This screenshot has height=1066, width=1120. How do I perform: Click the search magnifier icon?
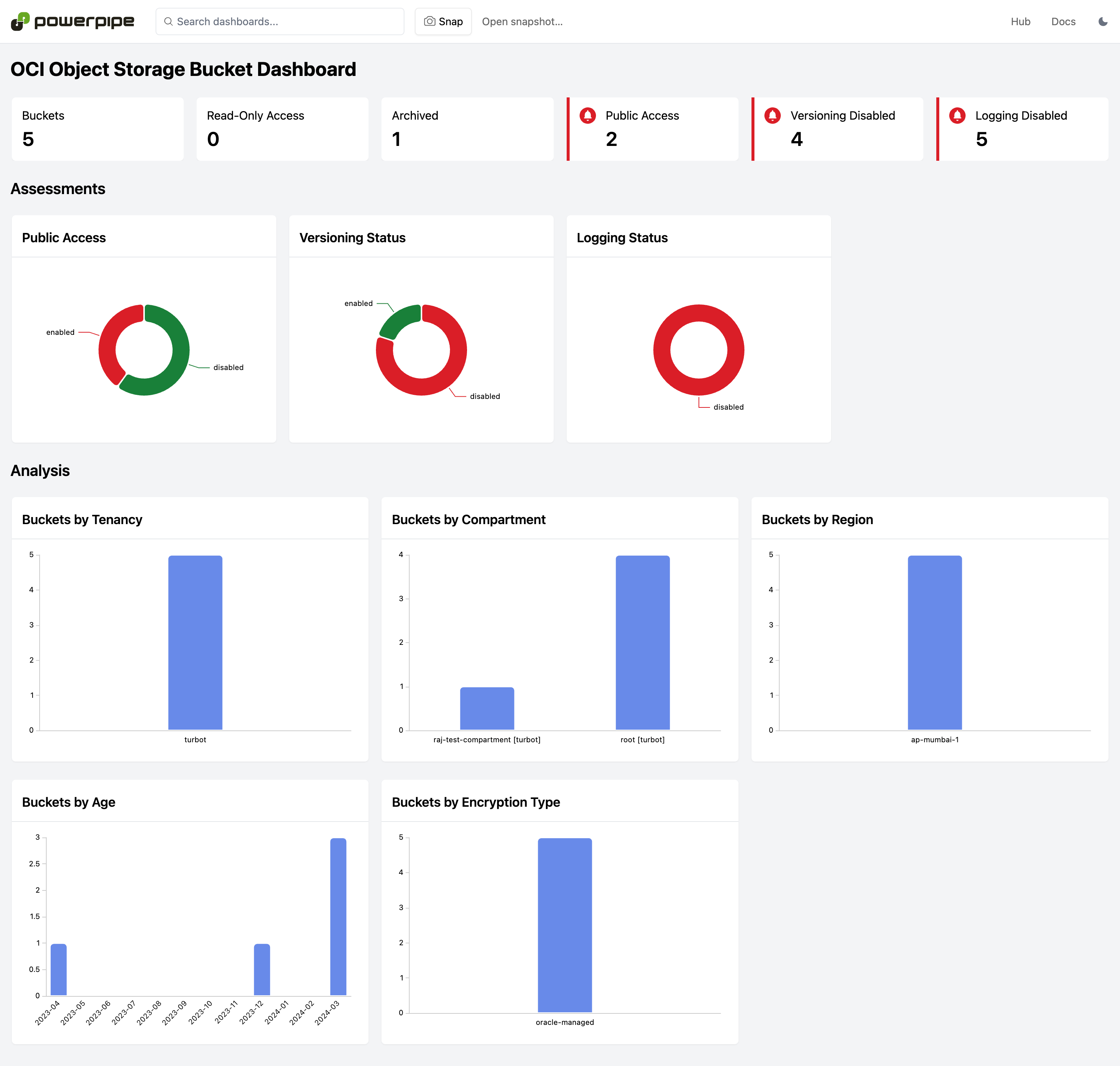tap(168, 21)
